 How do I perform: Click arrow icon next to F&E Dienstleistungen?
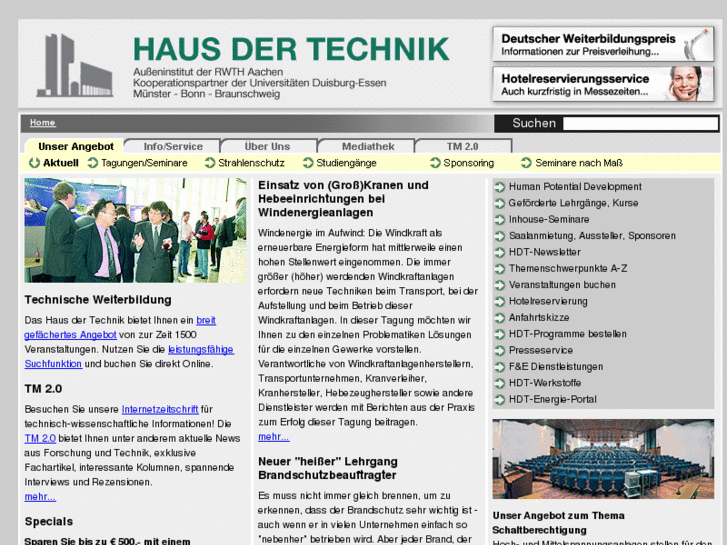click(499, 367)
